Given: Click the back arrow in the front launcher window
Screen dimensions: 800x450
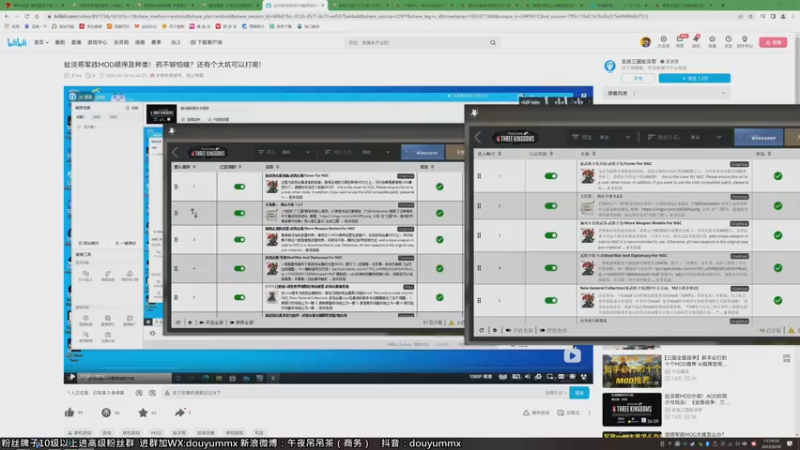Looking at the screenshot, I should coord(478,137).
